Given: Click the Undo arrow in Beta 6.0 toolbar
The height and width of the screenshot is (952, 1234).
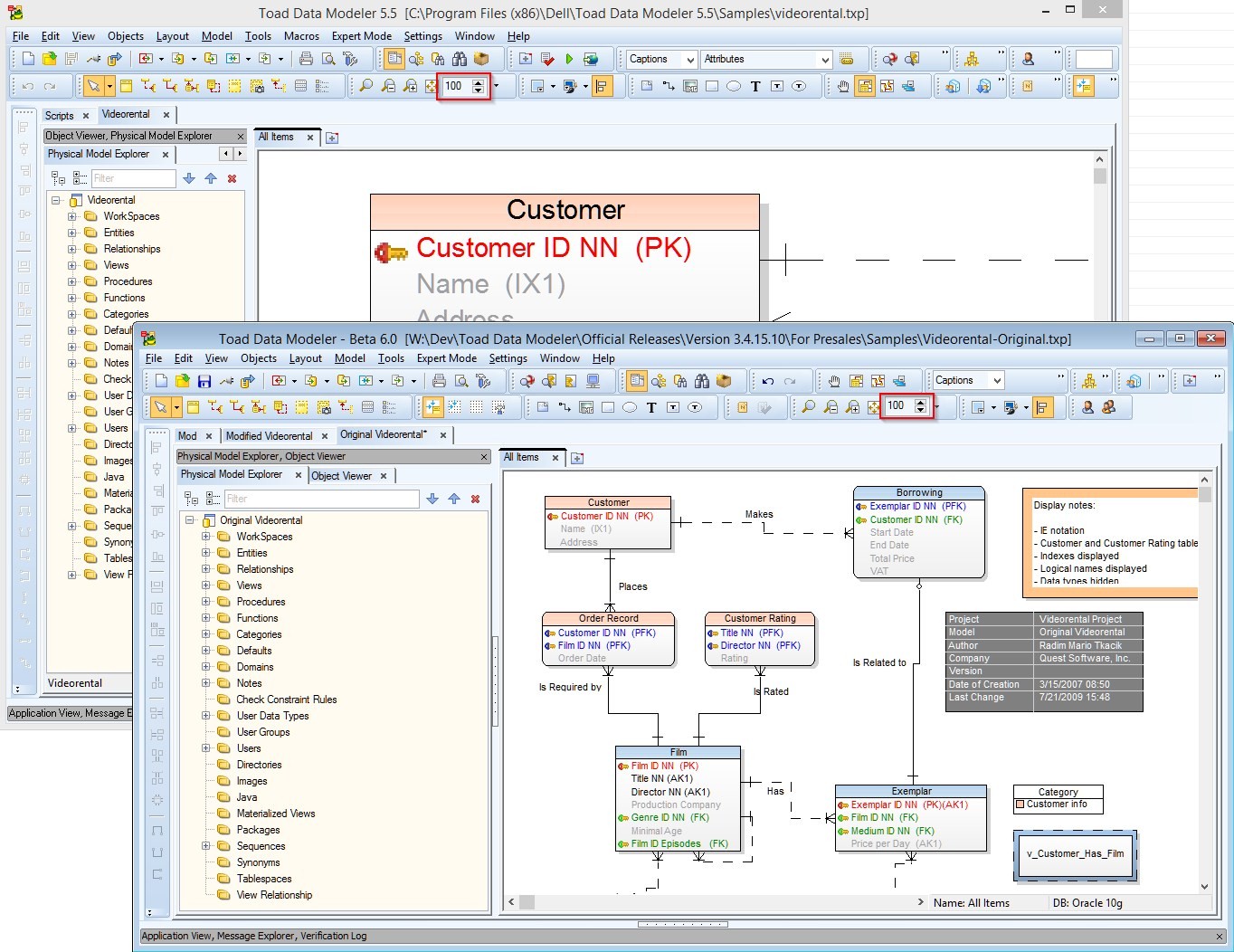Looking at the screenshot, I should point(768,381).
